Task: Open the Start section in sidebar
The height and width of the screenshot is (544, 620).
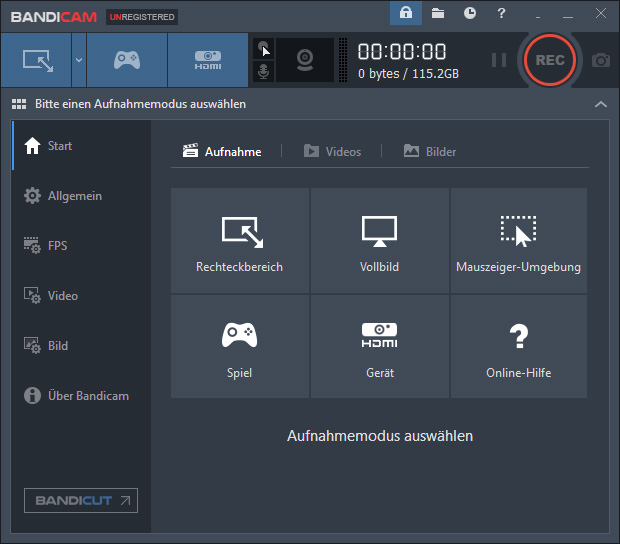Action: click(x=81, y=146)
